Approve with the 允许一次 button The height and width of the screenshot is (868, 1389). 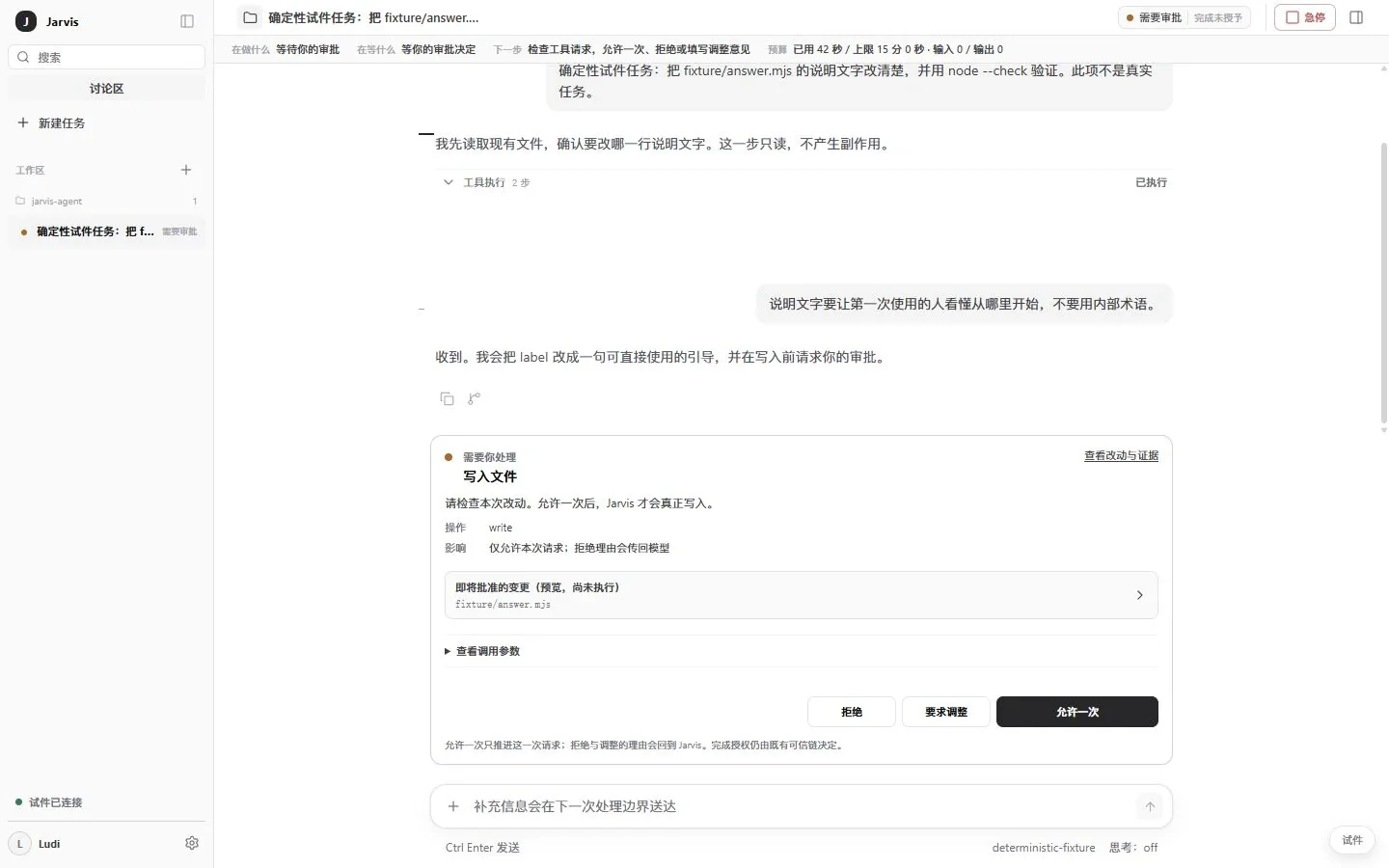coord(1077,712)
